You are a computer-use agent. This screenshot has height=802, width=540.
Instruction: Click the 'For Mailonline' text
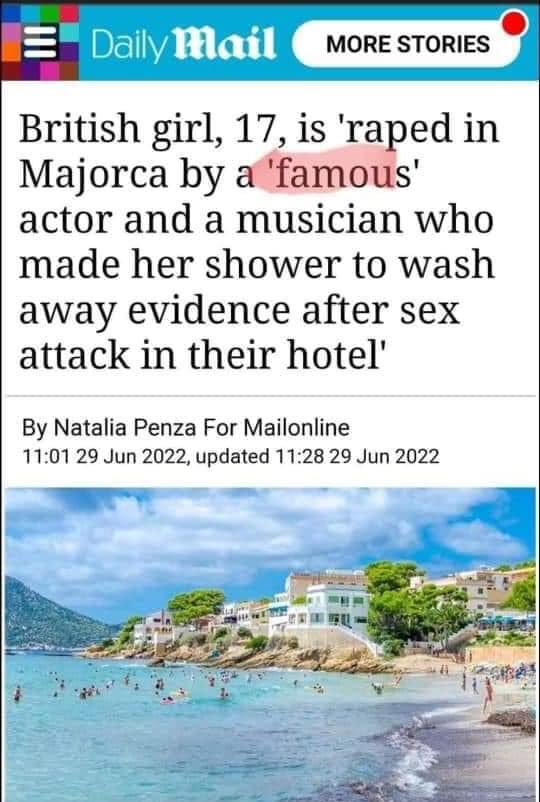tap(276, 428)
